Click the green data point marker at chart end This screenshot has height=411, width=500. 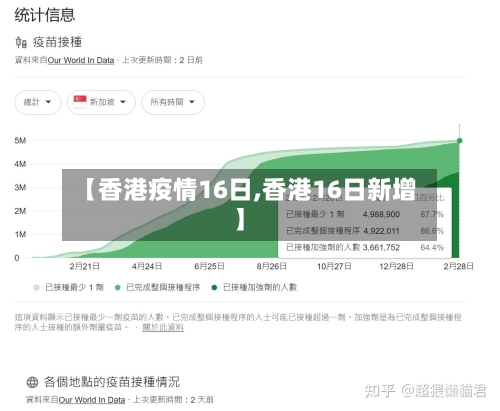point(459,141)
